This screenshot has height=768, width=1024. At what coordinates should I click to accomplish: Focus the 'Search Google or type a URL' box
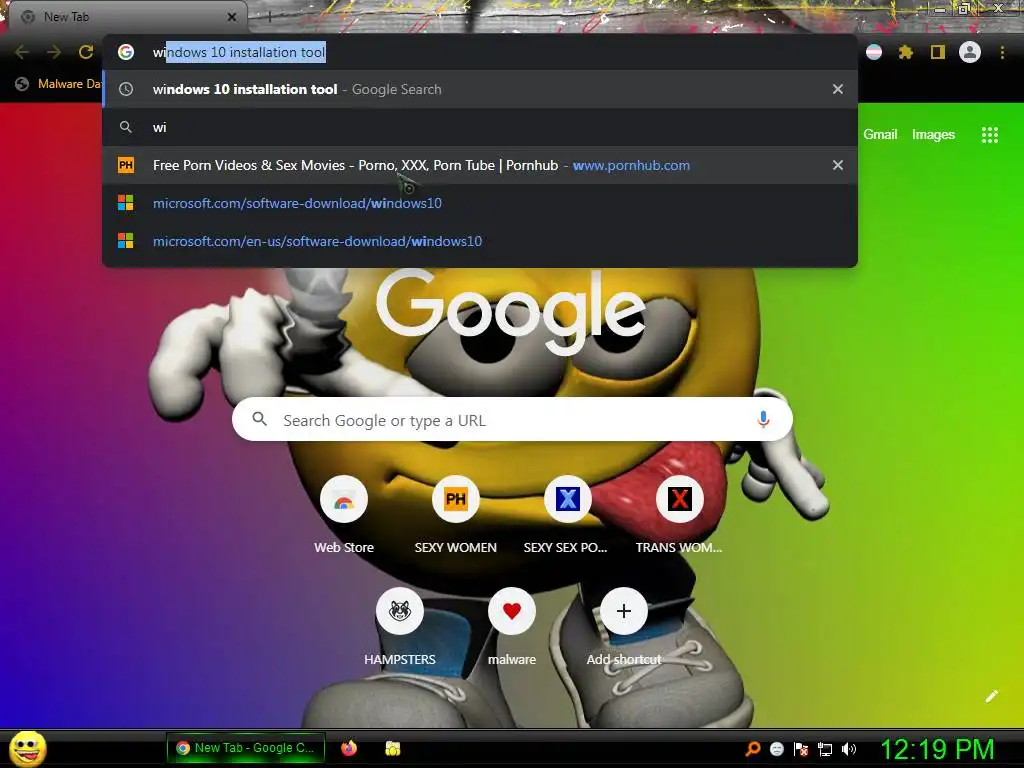tap(512, 420)
